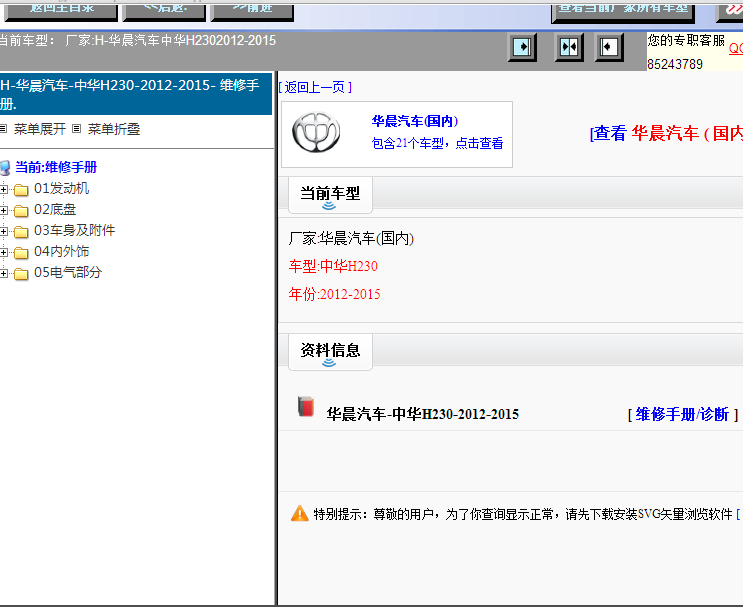
Task: Select 03车身及附件 in the manual tree
Action: click(x=74, y=230)
